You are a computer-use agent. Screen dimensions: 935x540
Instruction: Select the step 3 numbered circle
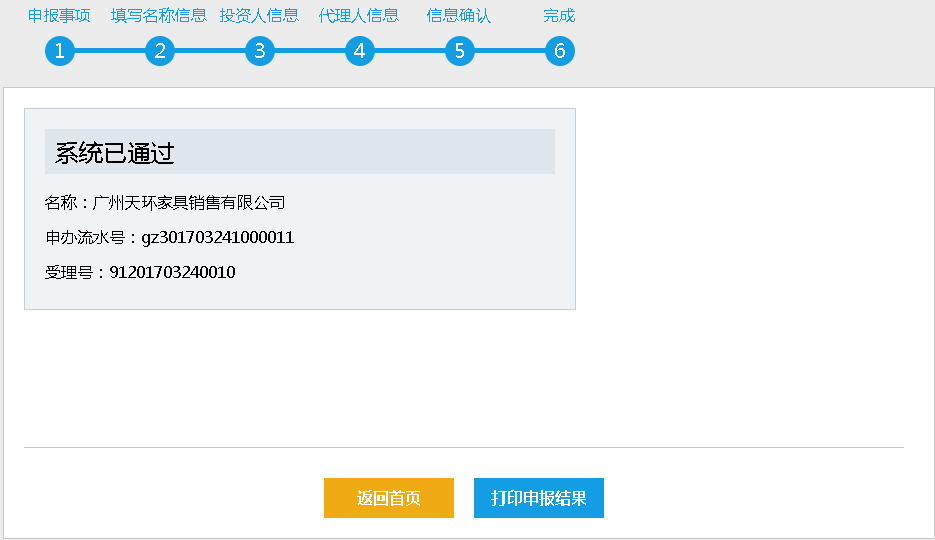coord(260,51)
